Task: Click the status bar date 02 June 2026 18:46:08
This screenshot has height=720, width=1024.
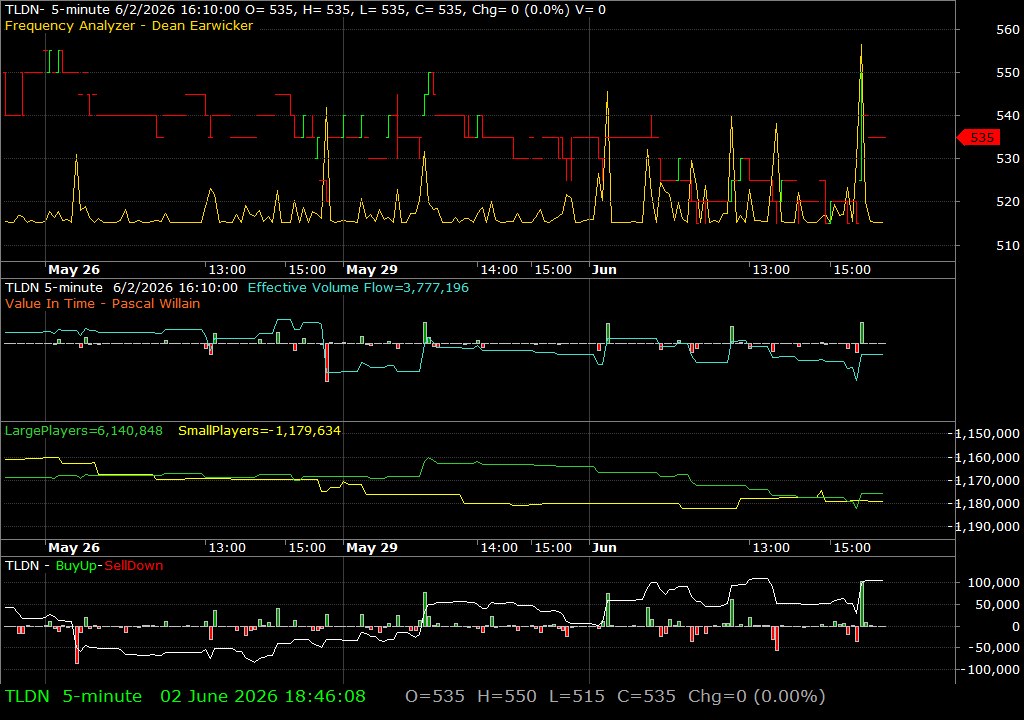Action: (263, 696)
